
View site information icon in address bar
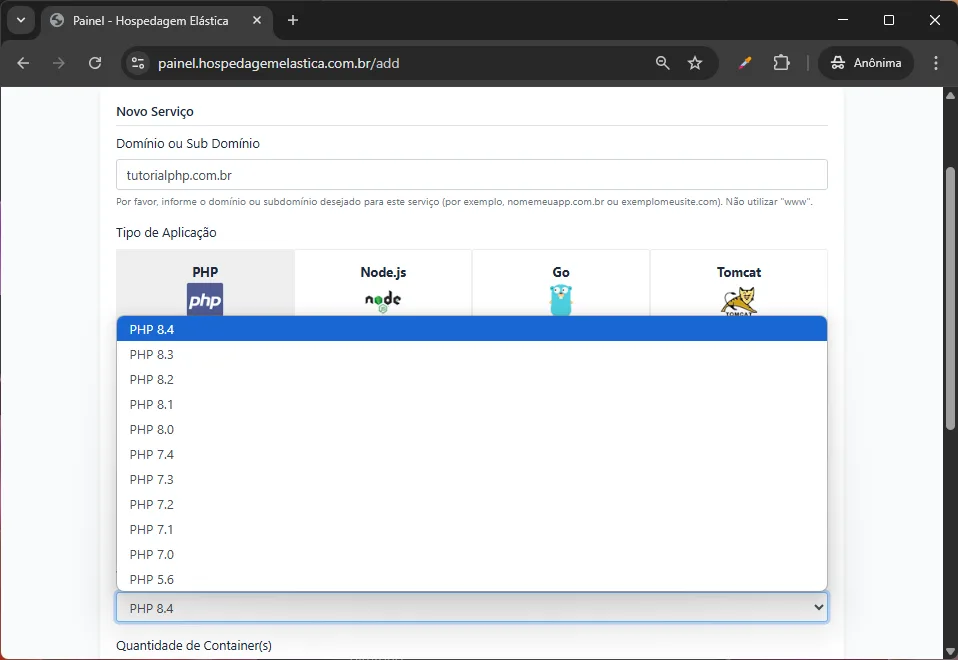138,63
